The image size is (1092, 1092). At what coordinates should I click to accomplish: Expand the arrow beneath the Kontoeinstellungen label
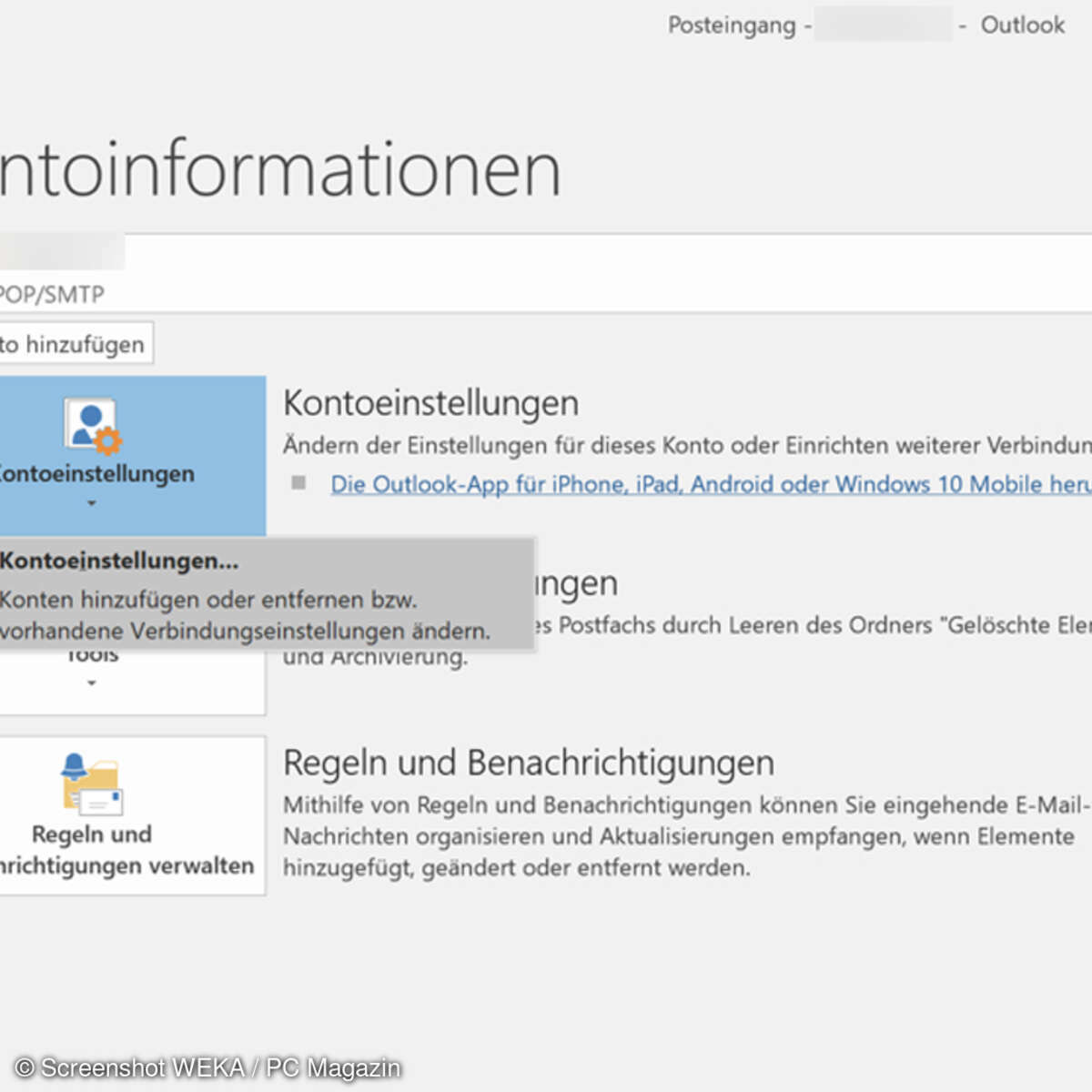click(x=91, y=503)
